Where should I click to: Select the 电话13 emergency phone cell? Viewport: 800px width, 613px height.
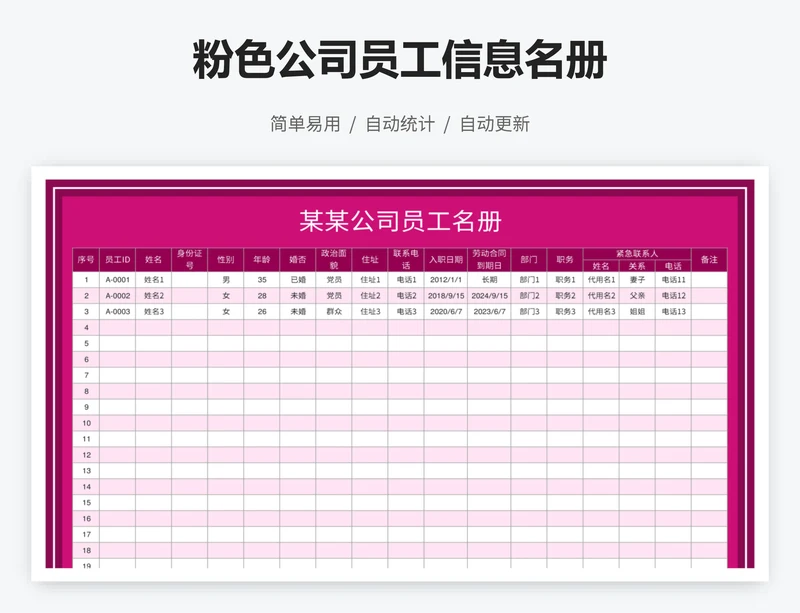tap(673, 311)
